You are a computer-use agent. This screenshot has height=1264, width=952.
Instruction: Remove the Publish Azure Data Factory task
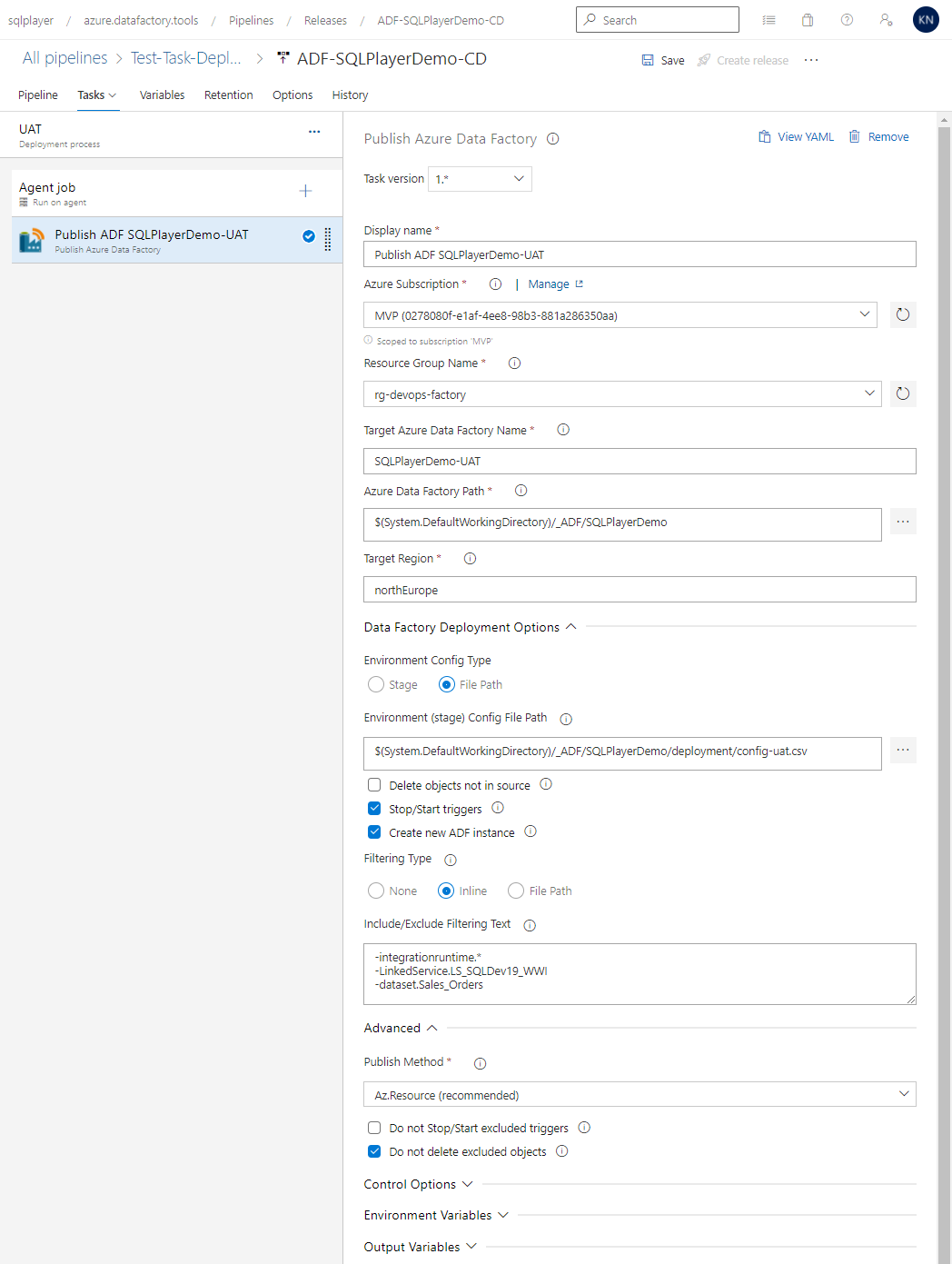(878, 136)
